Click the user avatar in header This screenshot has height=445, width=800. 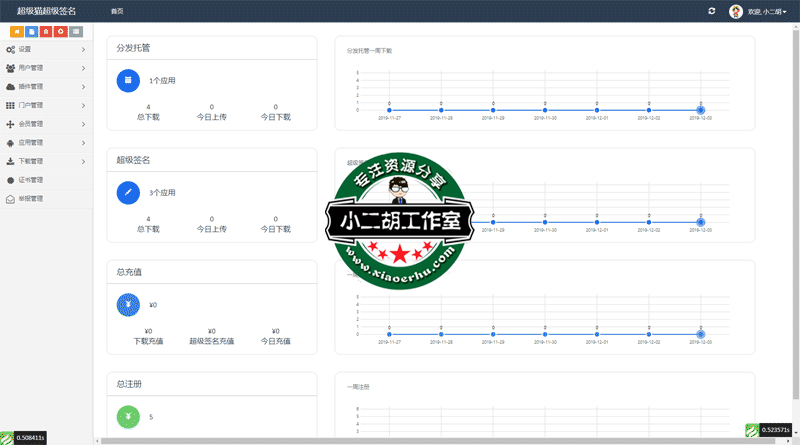737,11
